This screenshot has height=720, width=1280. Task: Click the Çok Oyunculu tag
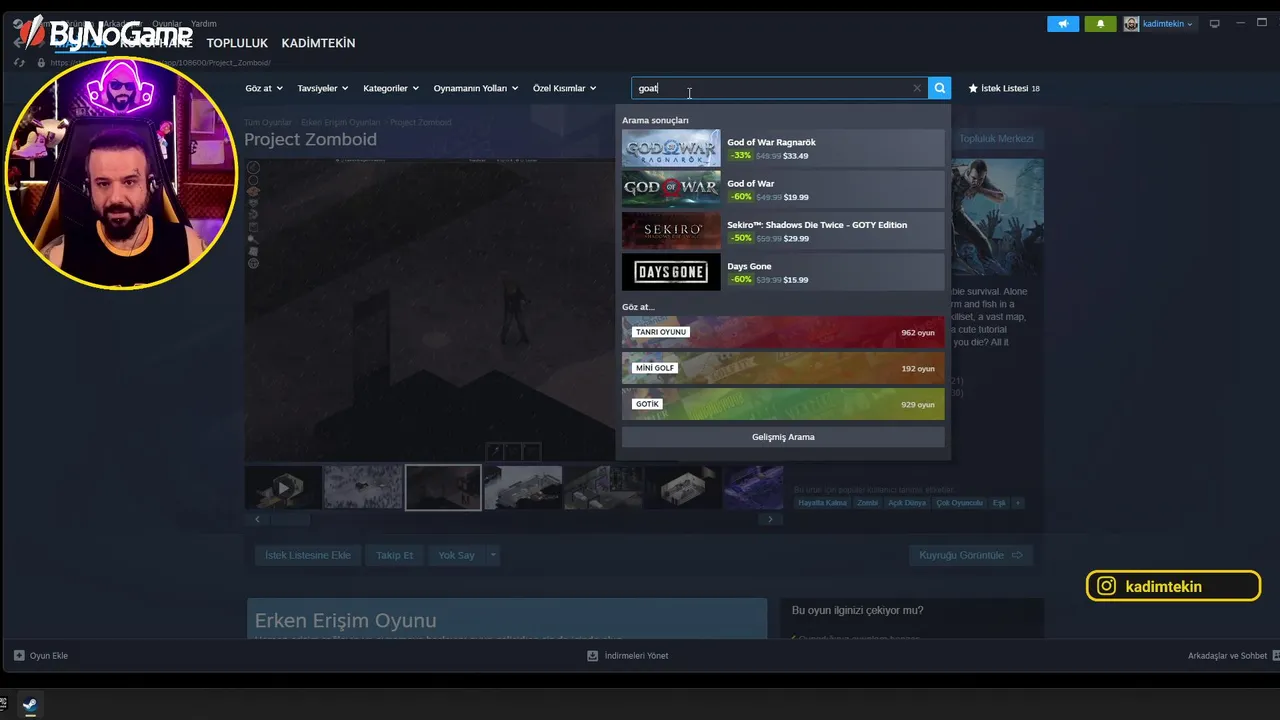pyautogui.click(x=959, y=503)
